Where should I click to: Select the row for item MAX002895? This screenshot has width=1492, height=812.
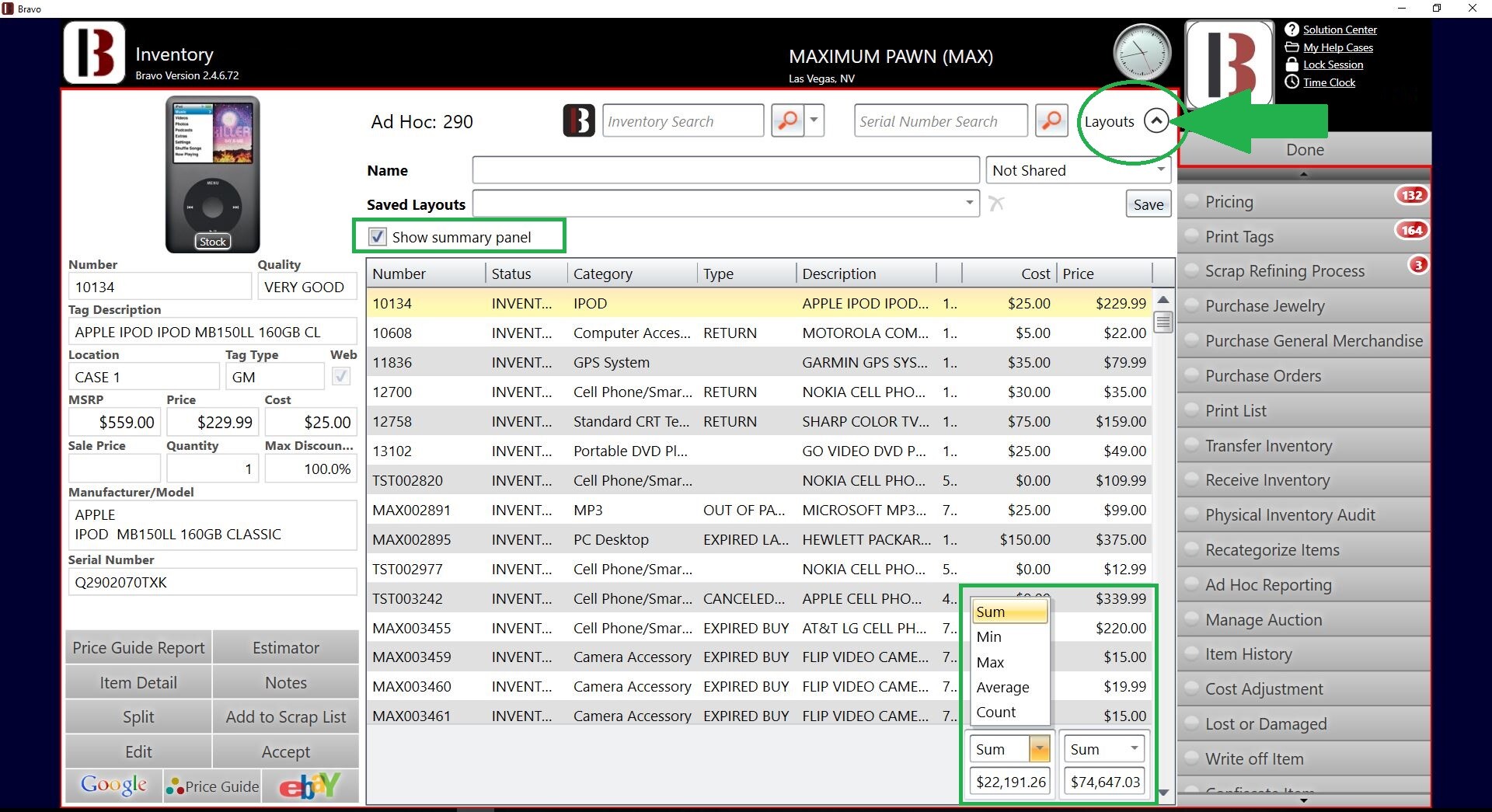tap(759, 539)
